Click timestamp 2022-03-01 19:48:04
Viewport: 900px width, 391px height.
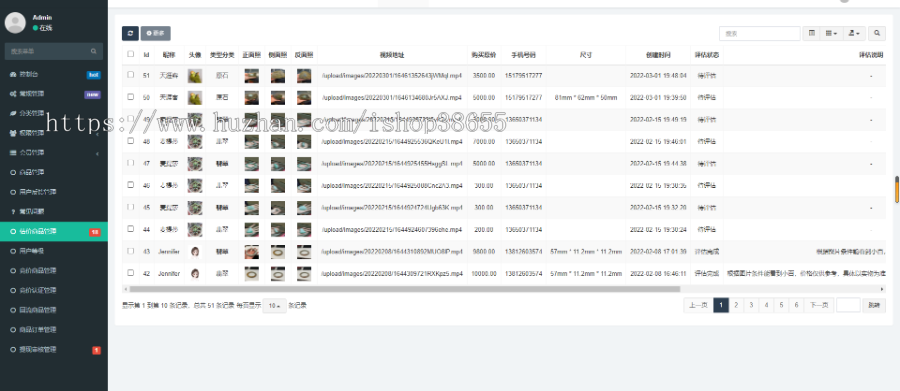[658, 75]
